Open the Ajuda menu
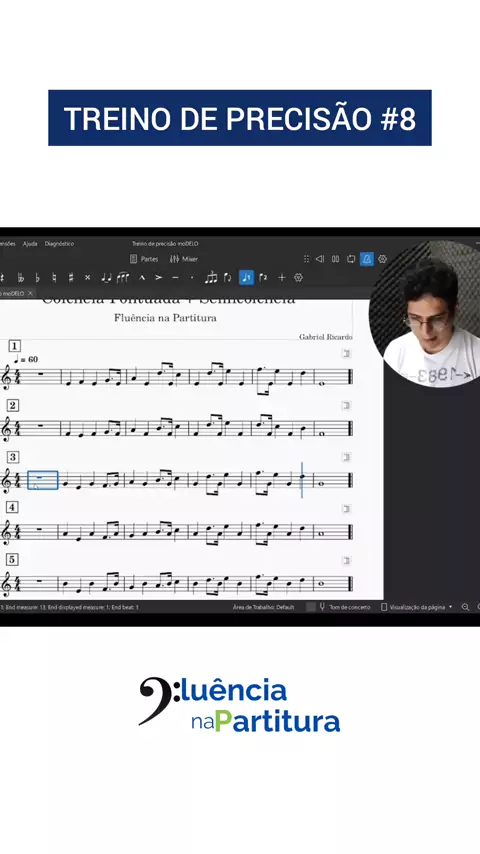Viewport: 480px width, 854px height. click(30, 244)
